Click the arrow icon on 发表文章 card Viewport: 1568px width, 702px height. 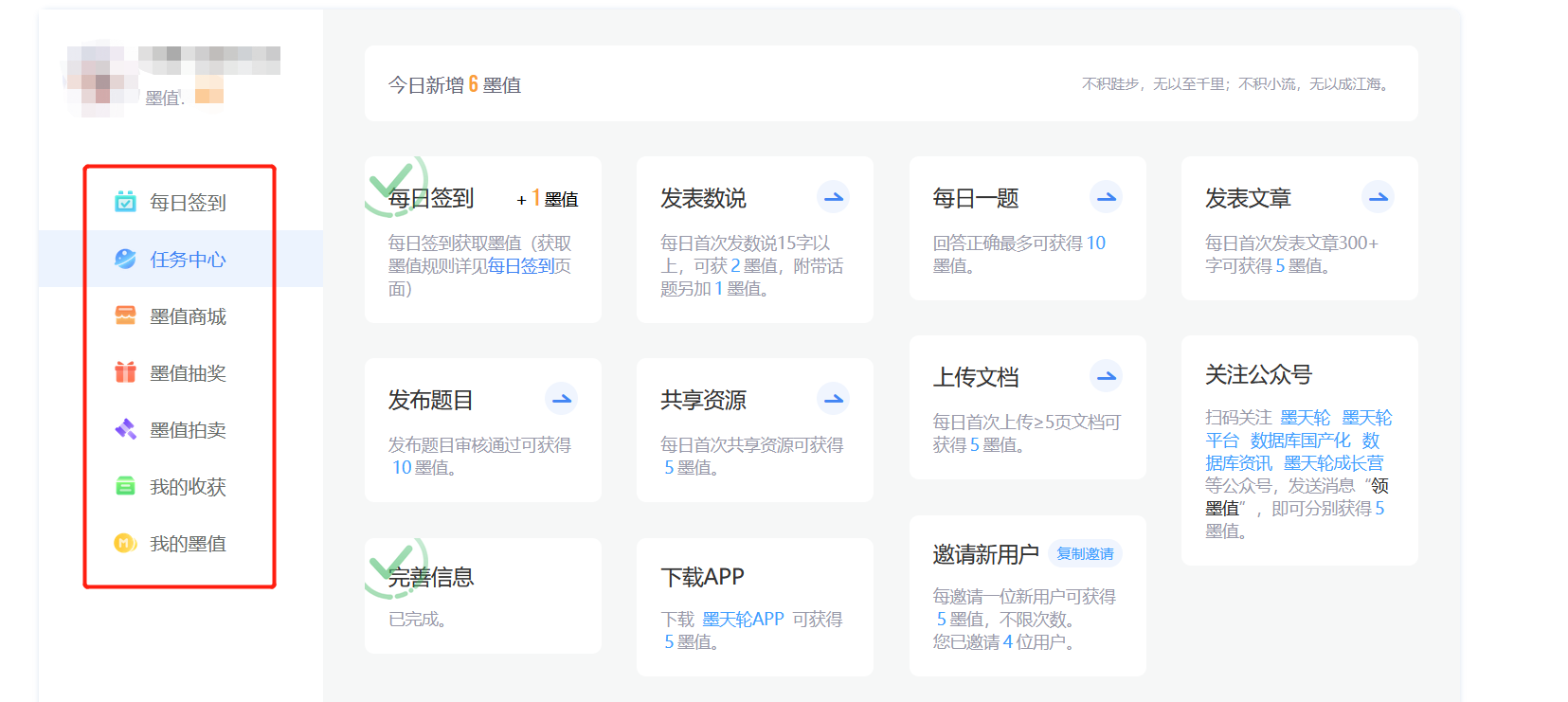point(1378,197)
